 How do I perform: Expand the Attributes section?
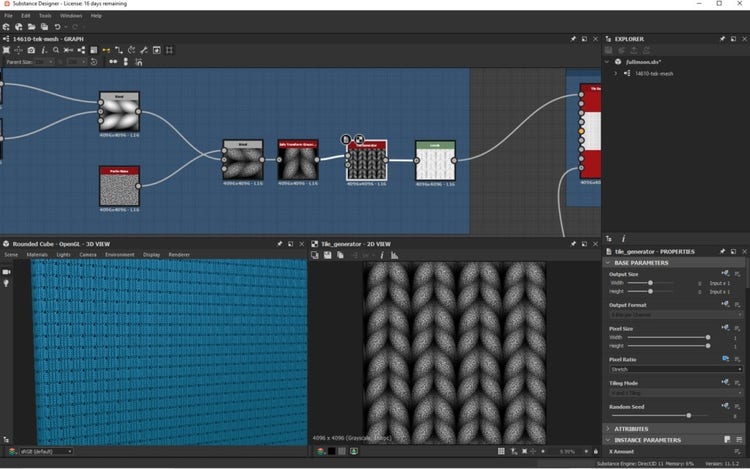point(608,429)
